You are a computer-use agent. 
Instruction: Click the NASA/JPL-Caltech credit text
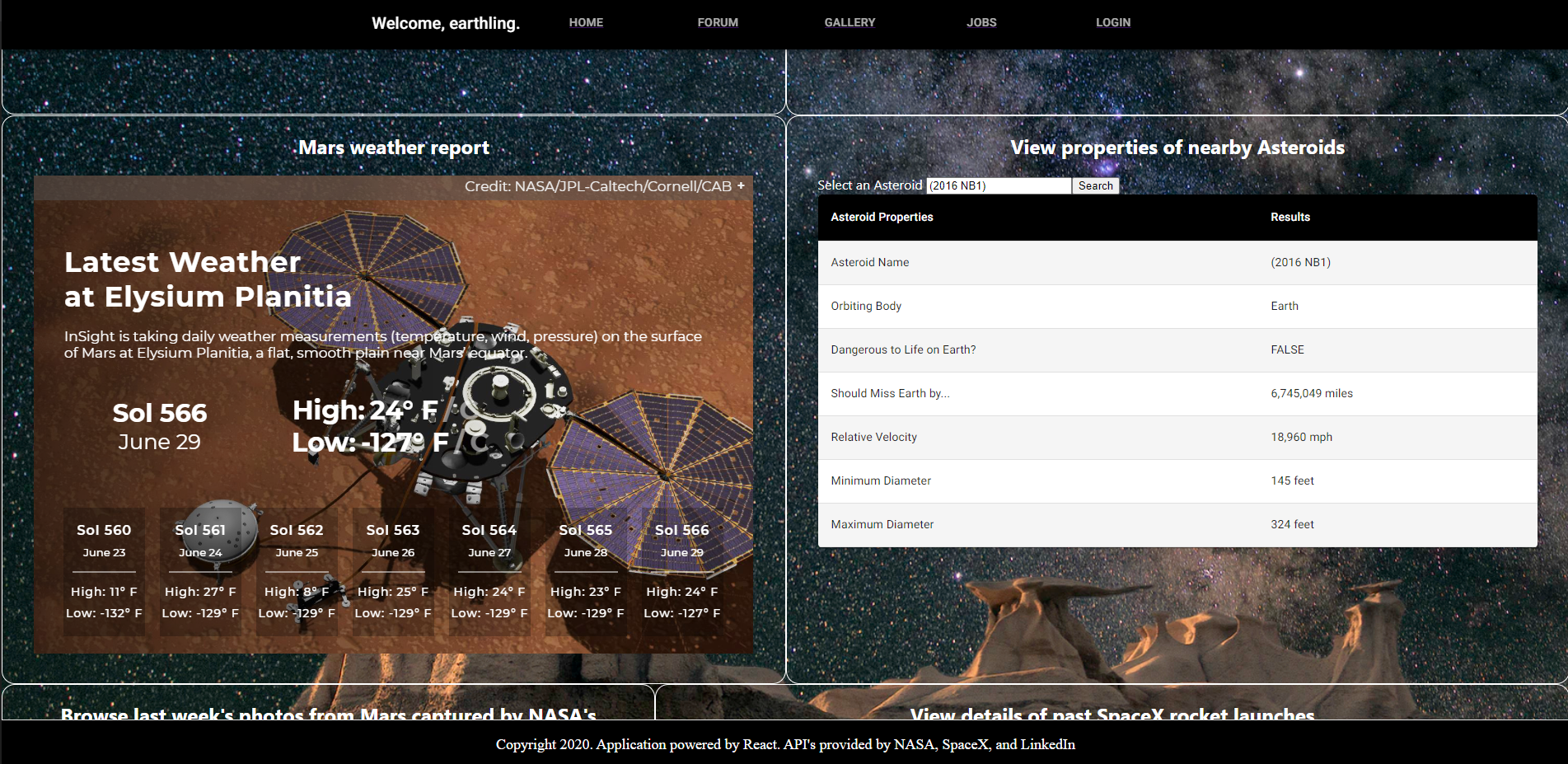[598, 186]
